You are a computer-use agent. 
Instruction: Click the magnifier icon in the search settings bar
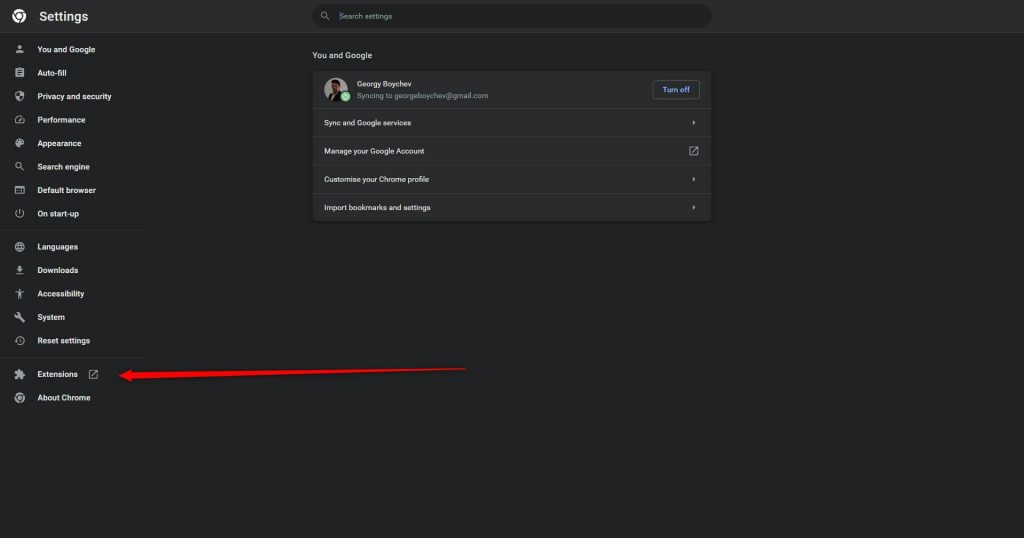[x=325, y=16]
